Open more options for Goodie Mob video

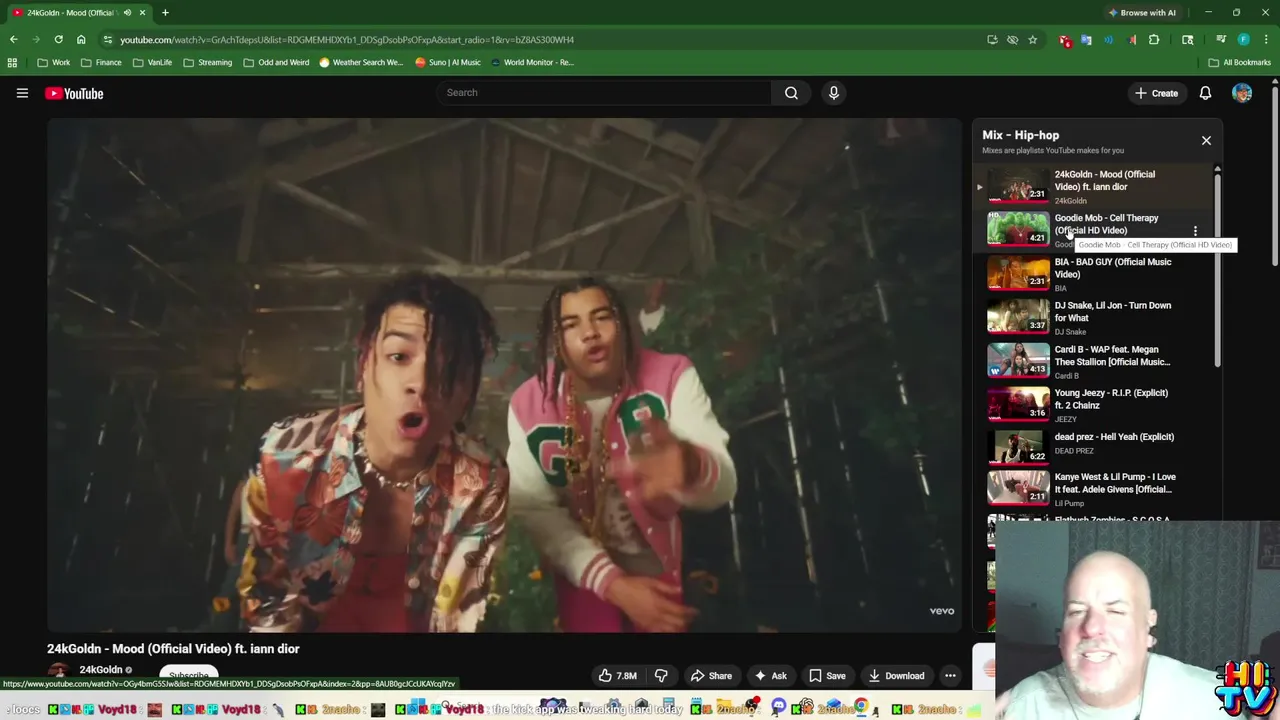click(1195, 231)
